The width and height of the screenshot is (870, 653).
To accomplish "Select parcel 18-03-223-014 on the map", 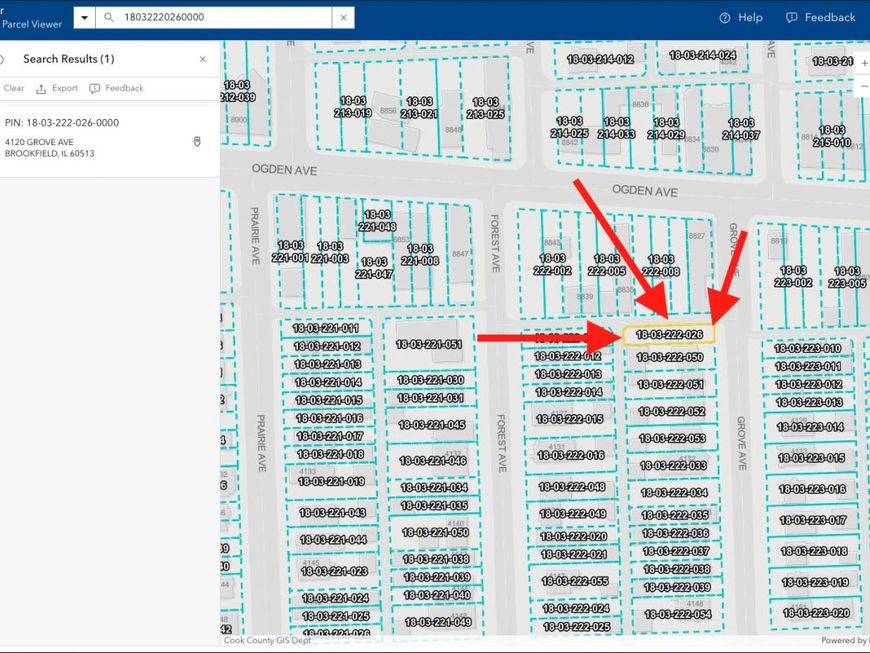I will click(811, 428).
